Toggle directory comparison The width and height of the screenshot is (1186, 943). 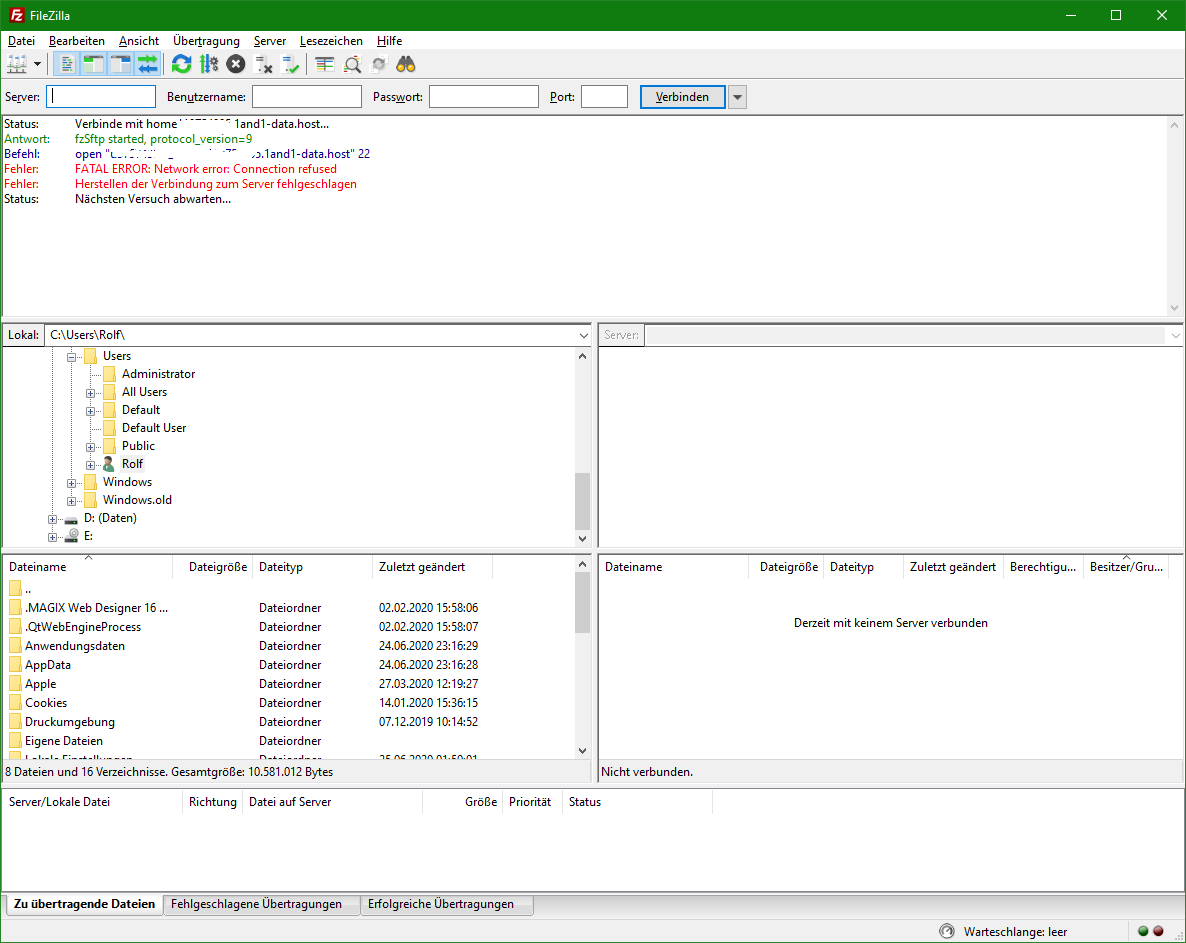pyautogui.click(x=352, y=64)
